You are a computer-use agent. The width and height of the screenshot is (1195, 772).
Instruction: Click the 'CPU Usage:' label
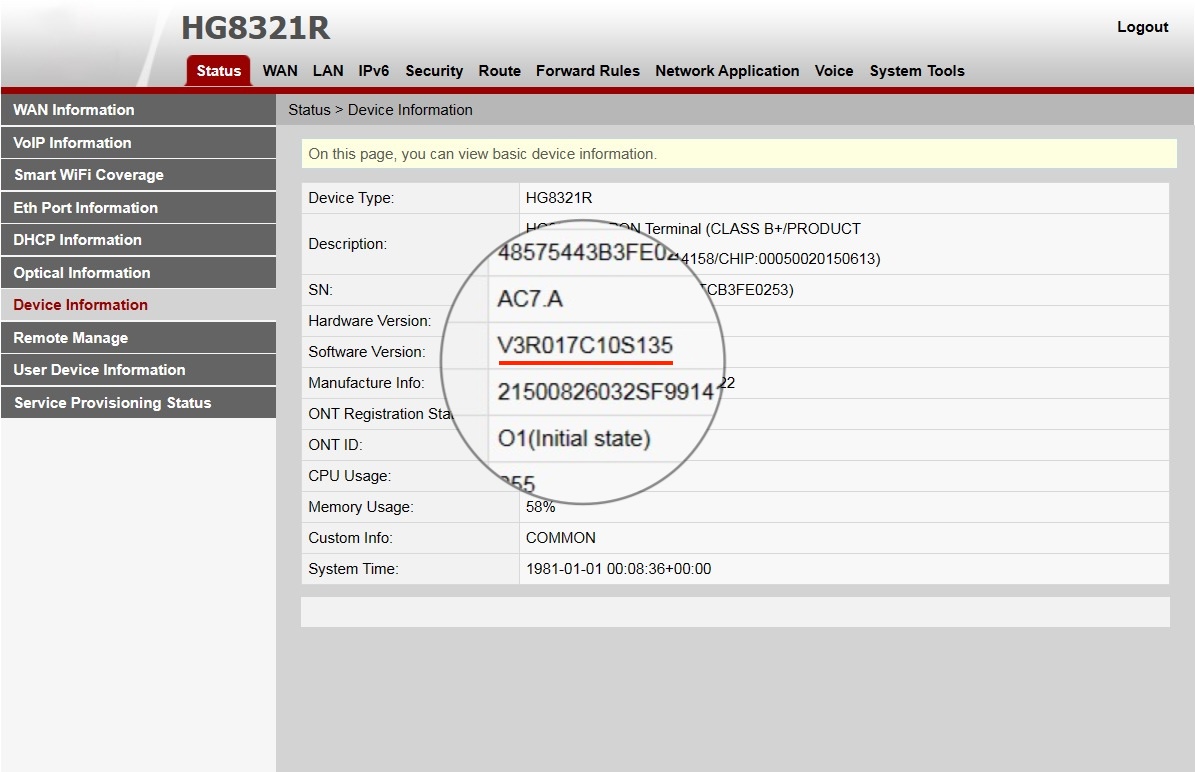(x=350, y=476)
